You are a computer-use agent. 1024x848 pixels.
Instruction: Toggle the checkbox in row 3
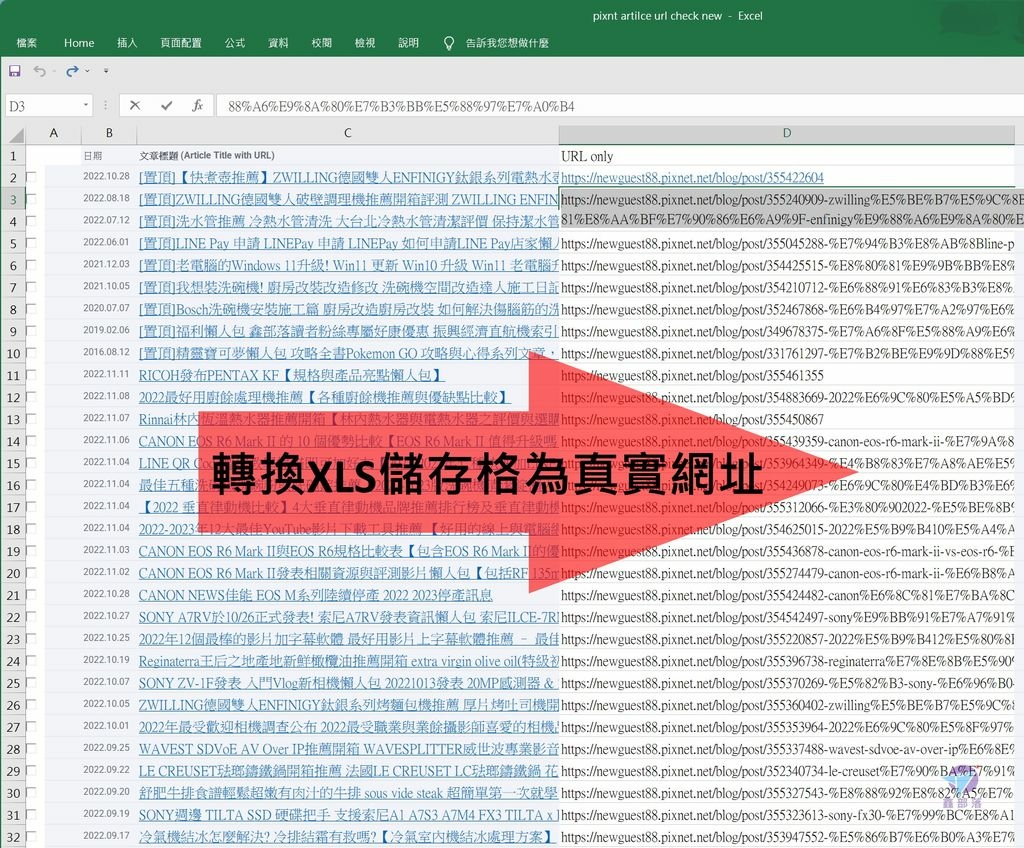click(31, 199)
